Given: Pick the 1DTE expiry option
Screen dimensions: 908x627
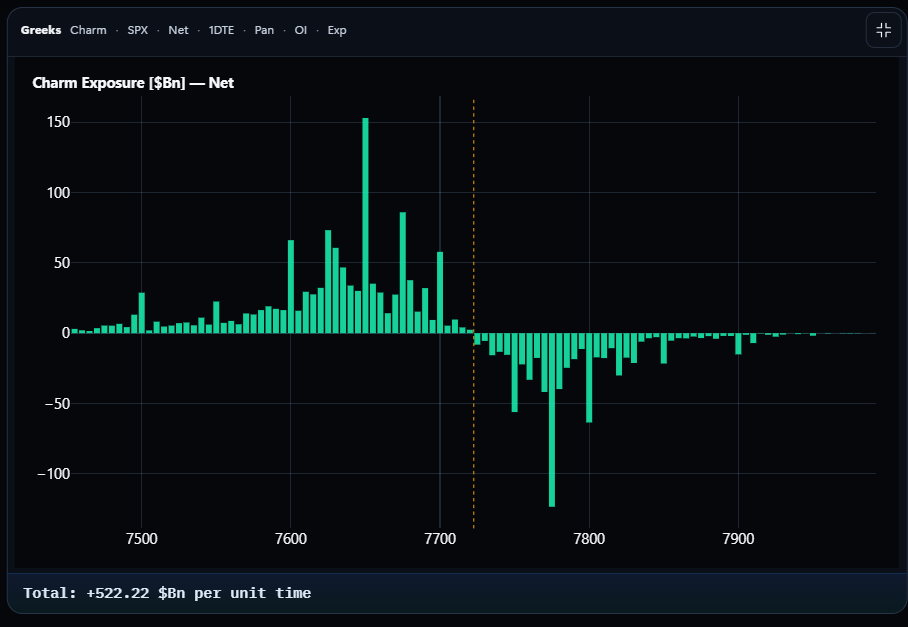Looking at the screenshot, I should pos(221,30).
